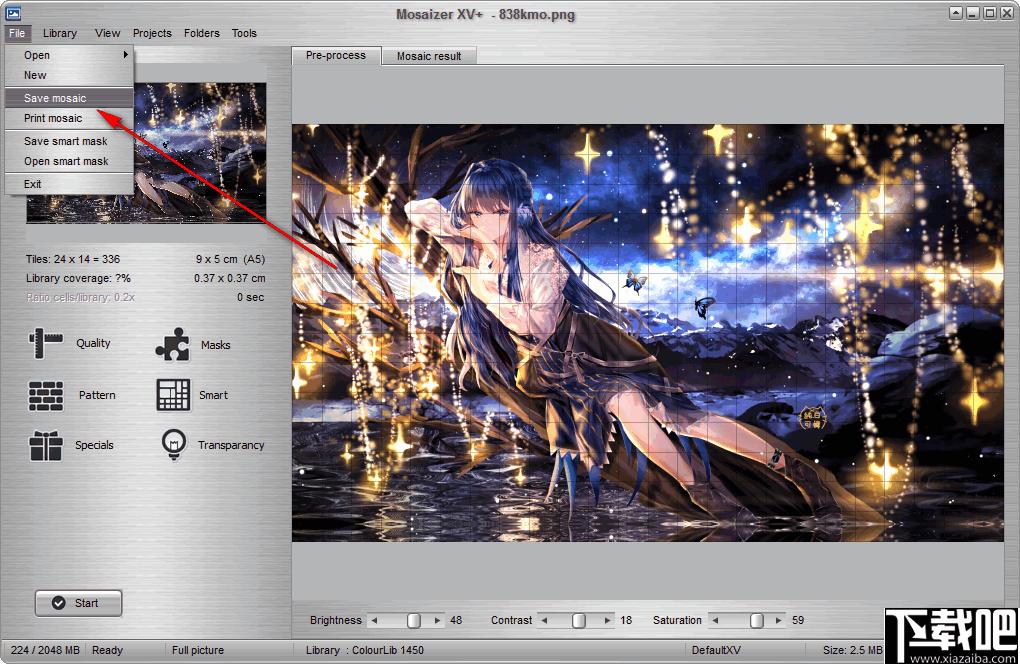
Task: Click the Smart label
Action: pos(213,395)
